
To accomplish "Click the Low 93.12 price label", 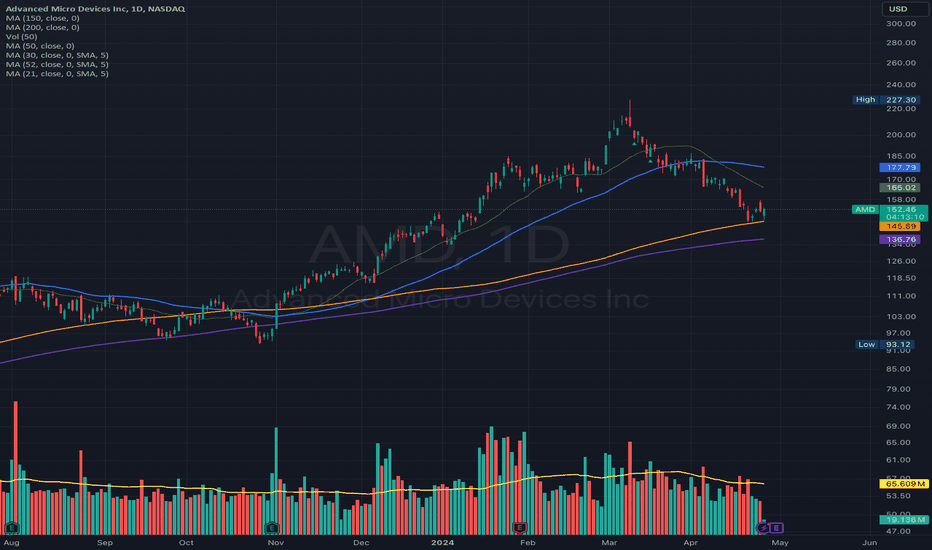I will [884, 344].
